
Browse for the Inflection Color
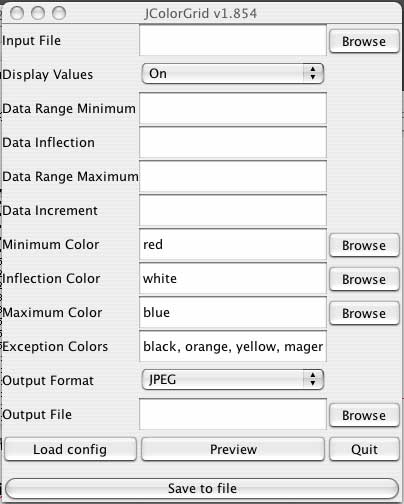click(x=364, y=279)
